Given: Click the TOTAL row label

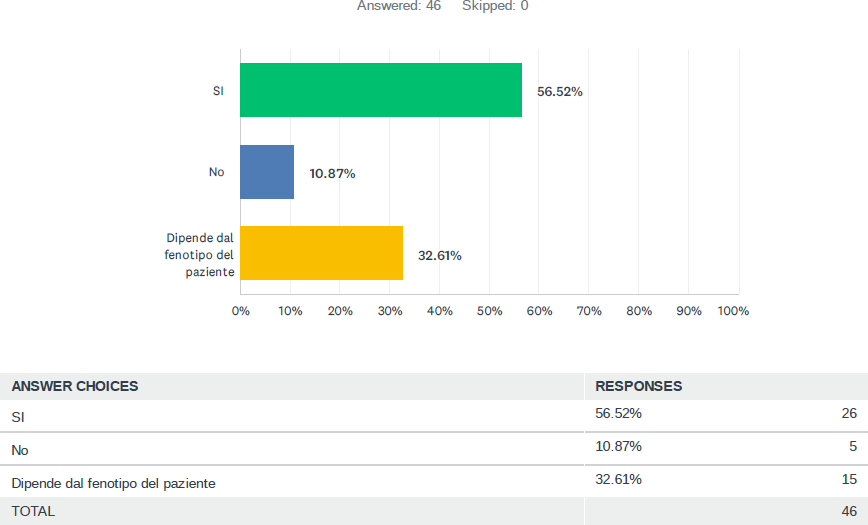Looking at the screenshot, I should click(33, 511).
